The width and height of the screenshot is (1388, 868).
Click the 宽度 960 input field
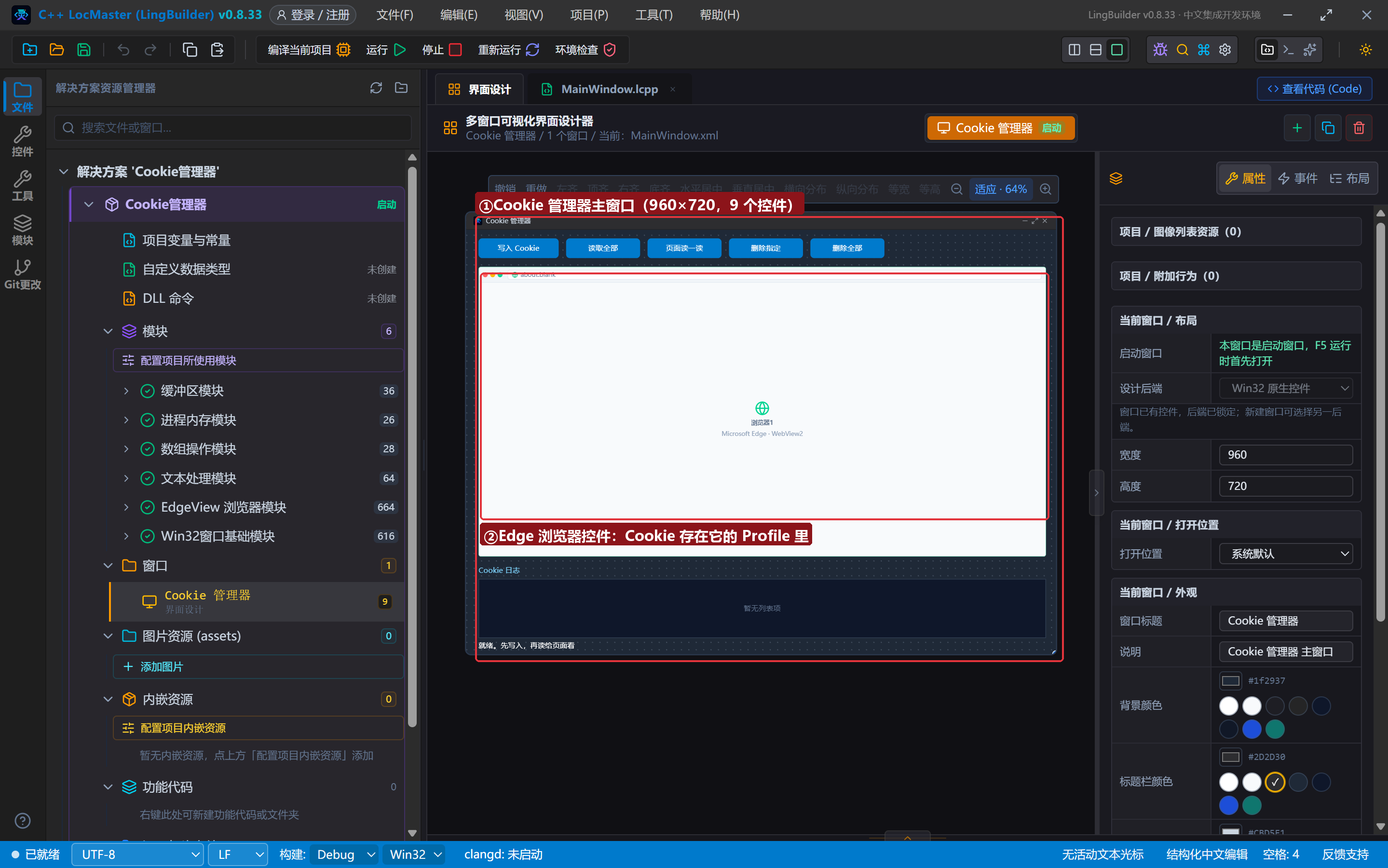coord(1286,455)
